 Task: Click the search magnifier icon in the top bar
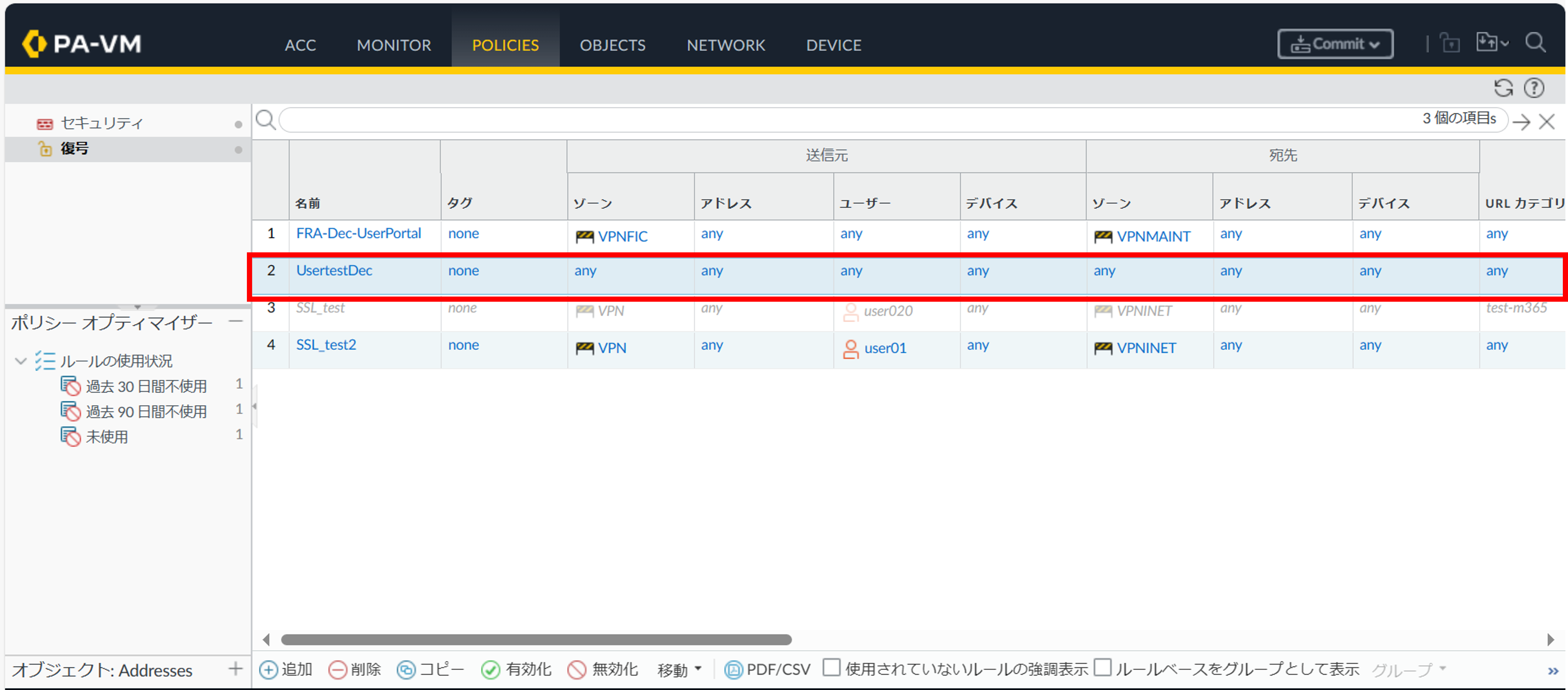tap(1534, 43)
